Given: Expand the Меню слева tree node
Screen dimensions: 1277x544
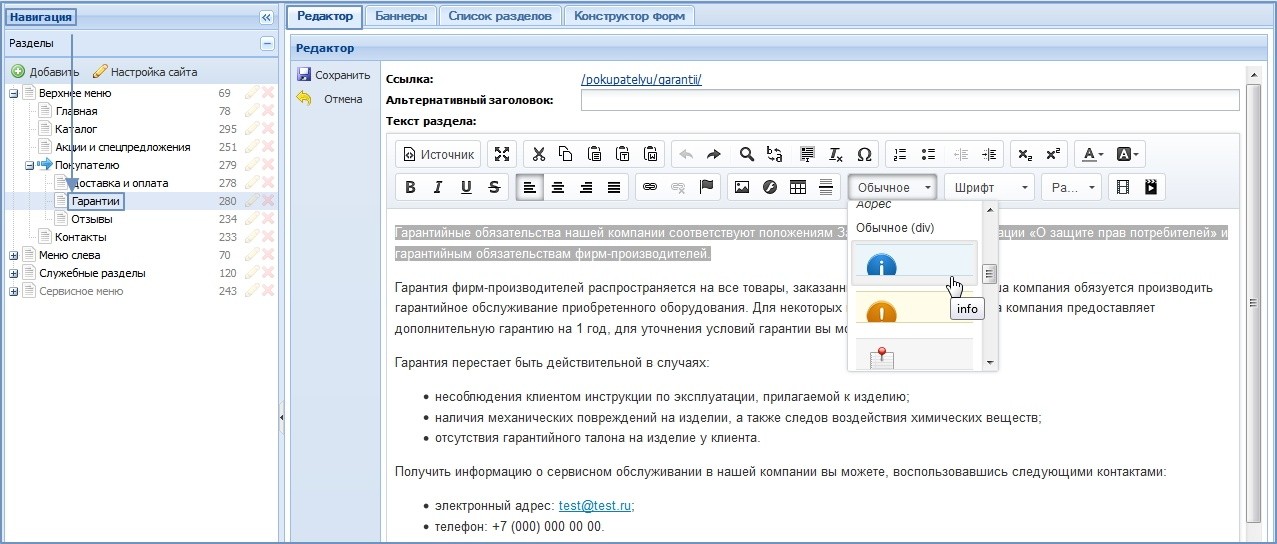Looking at the screenshot, I should 14,255.
